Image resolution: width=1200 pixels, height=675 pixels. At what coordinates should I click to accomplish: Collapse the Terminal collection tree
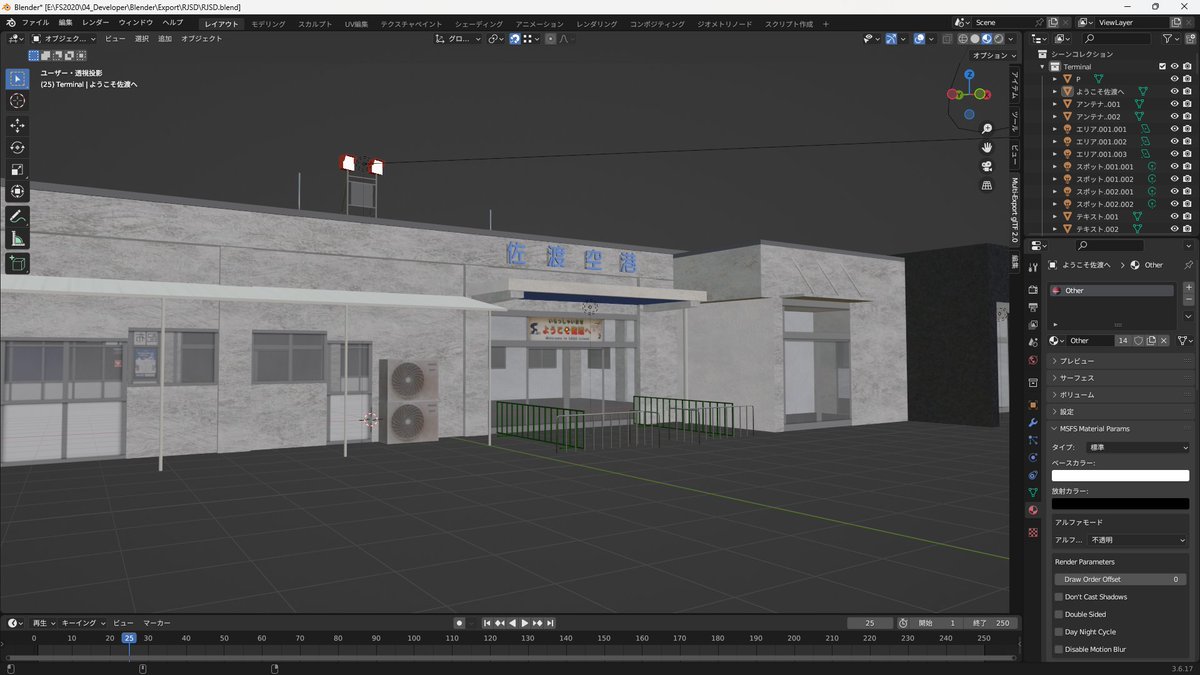pyautogui.click(x=1043, y=67)
